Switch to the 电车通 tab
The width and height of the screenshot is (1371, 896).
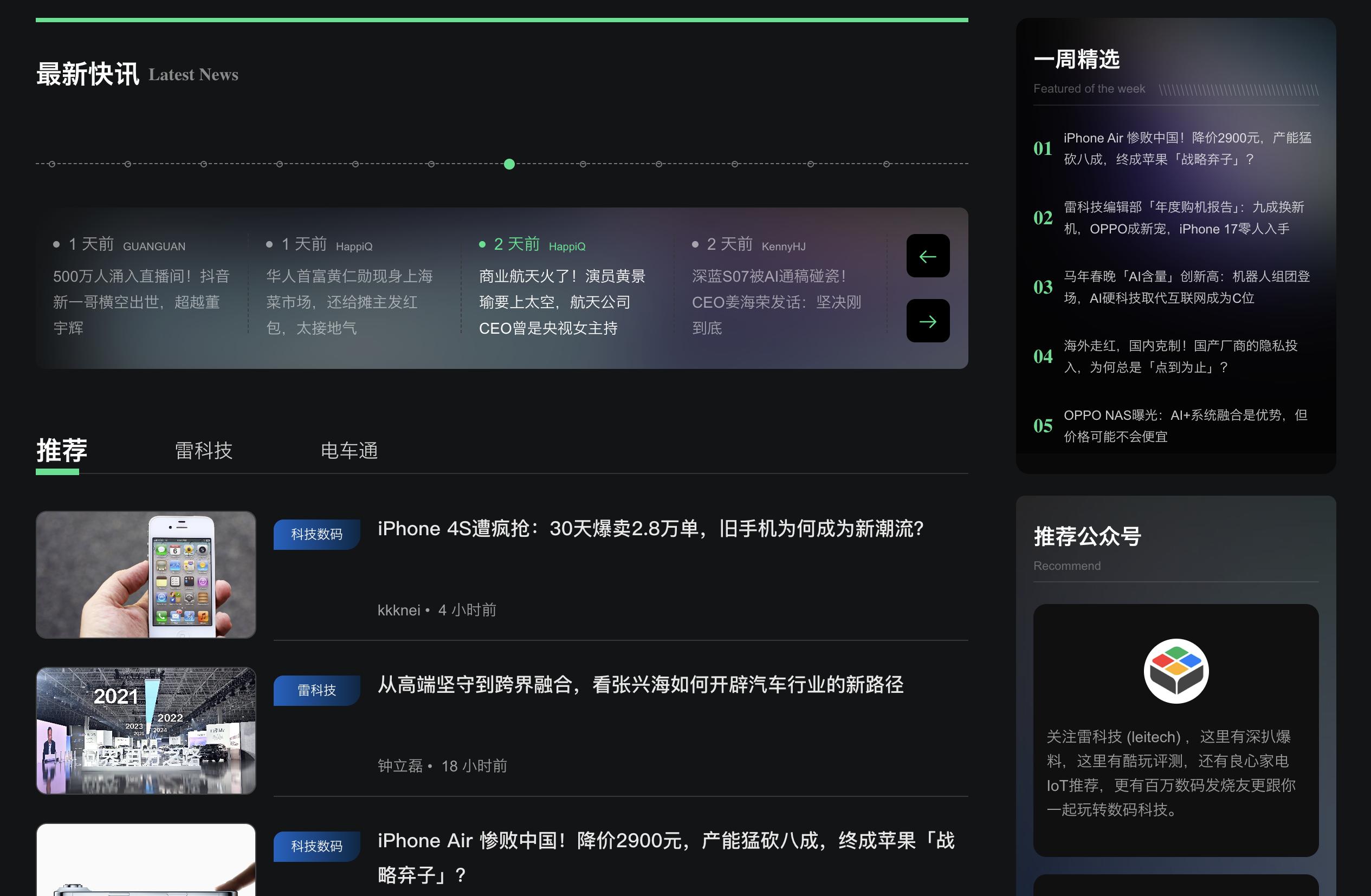[x=348, y=451]
